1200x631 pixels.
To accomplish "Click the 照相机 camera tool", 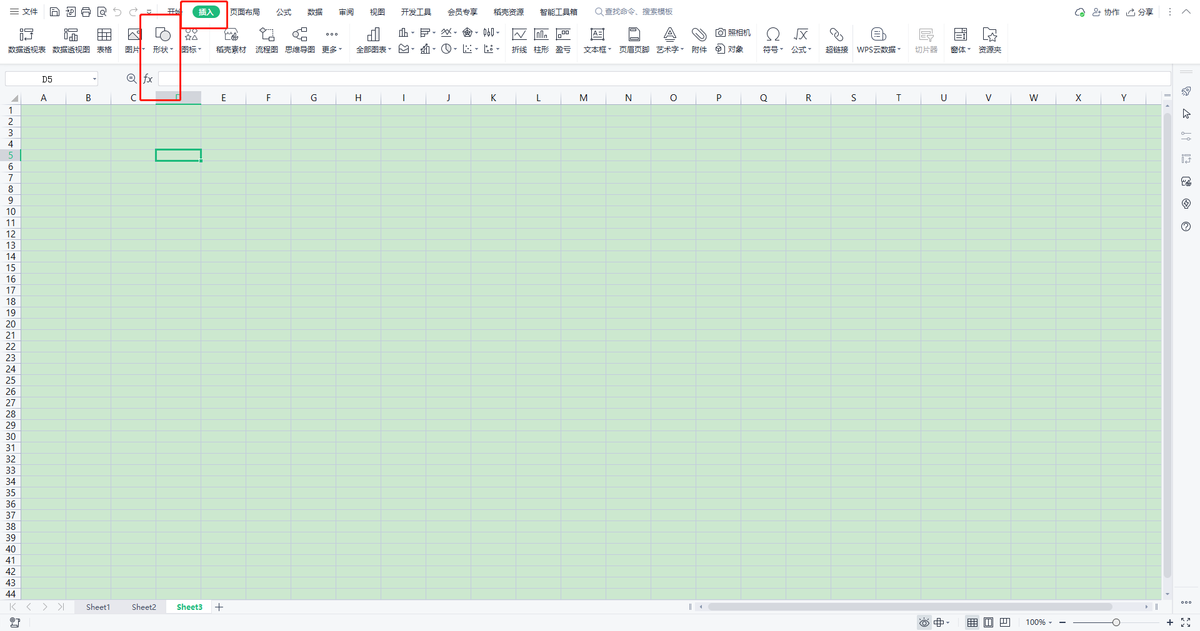I will click(733, 33).
